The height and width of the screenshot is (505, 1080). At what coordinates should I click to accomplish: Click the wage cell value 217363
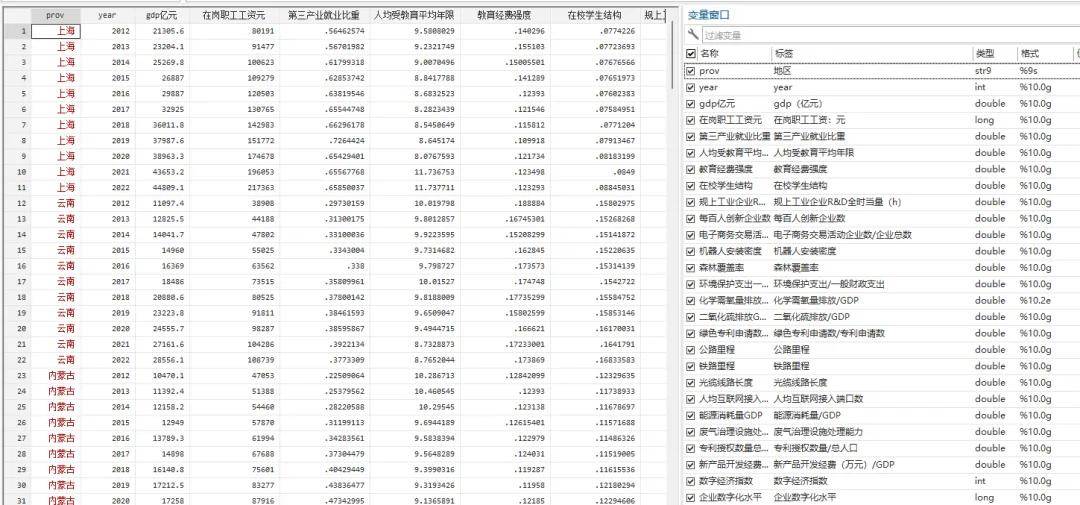tap(234, 187)
